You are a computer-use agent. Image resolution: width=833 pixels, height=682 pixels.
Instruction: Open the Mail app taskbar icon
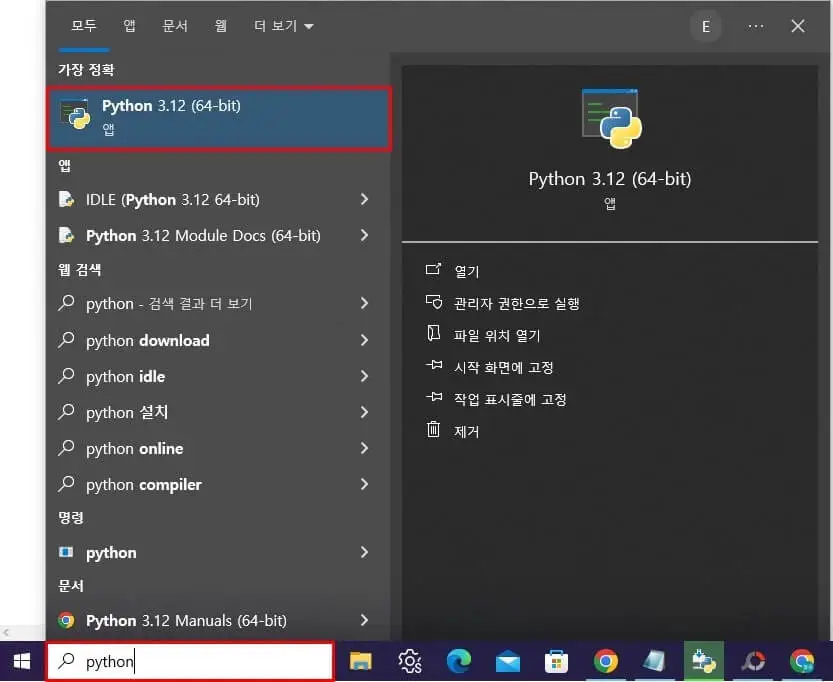(x=507, y=661)
